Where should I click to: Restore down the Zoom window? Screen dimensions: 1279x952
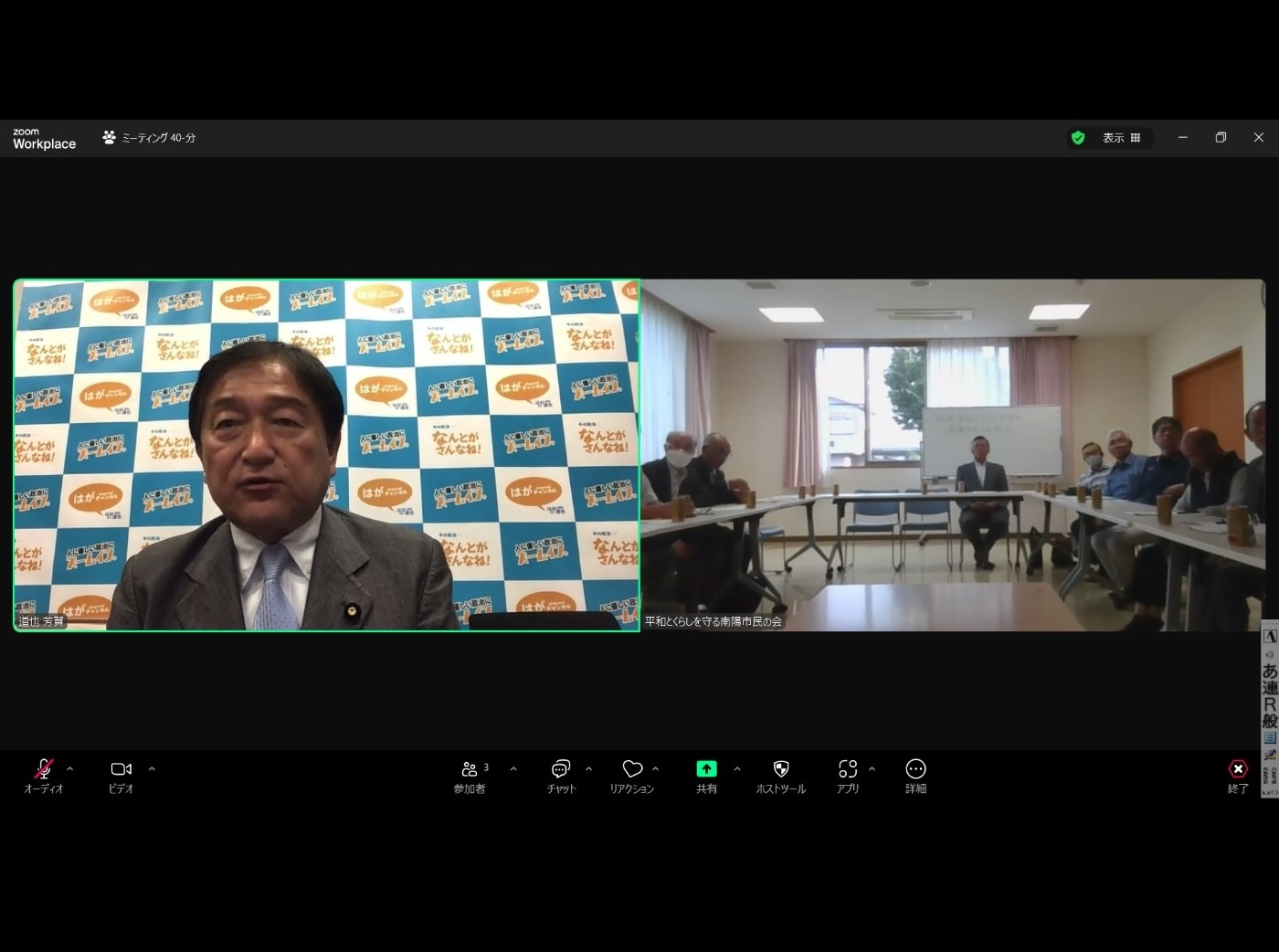[1221, 138]
